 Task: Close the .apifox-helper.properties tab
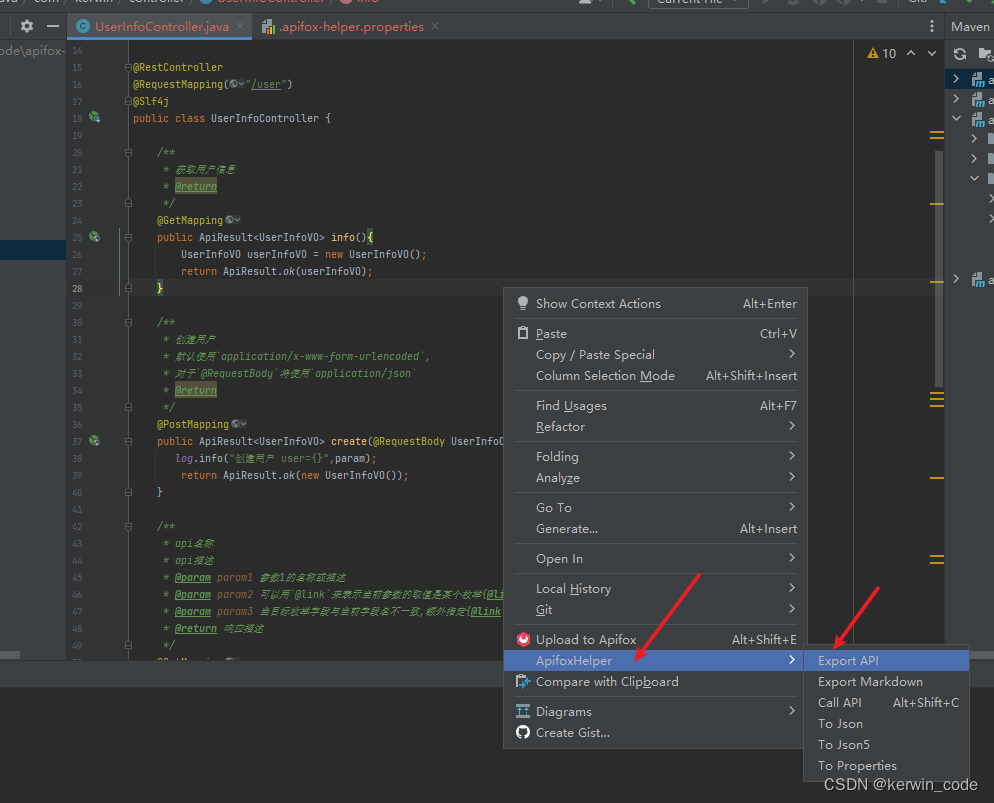coord(435,26)
